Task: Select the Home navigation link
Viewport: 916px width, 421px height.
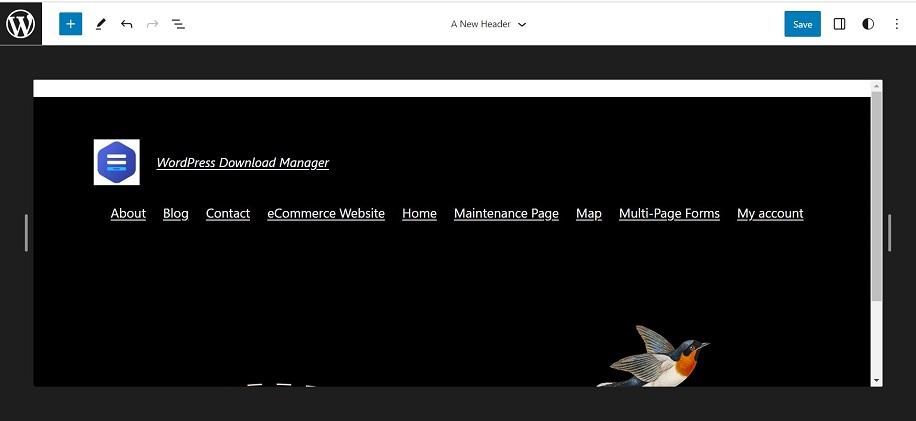Action: pos(419,213)
